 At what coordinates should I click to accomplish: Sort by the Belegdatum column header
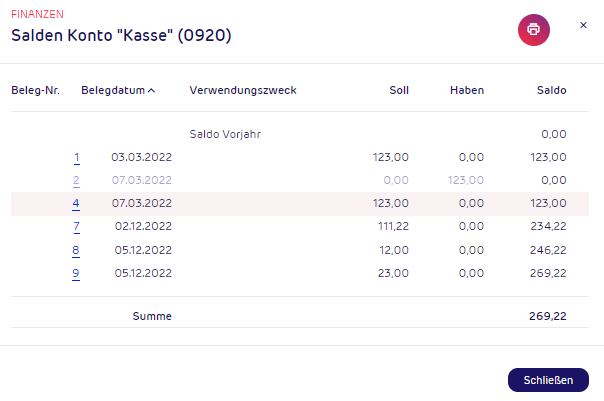coord(113,90)
